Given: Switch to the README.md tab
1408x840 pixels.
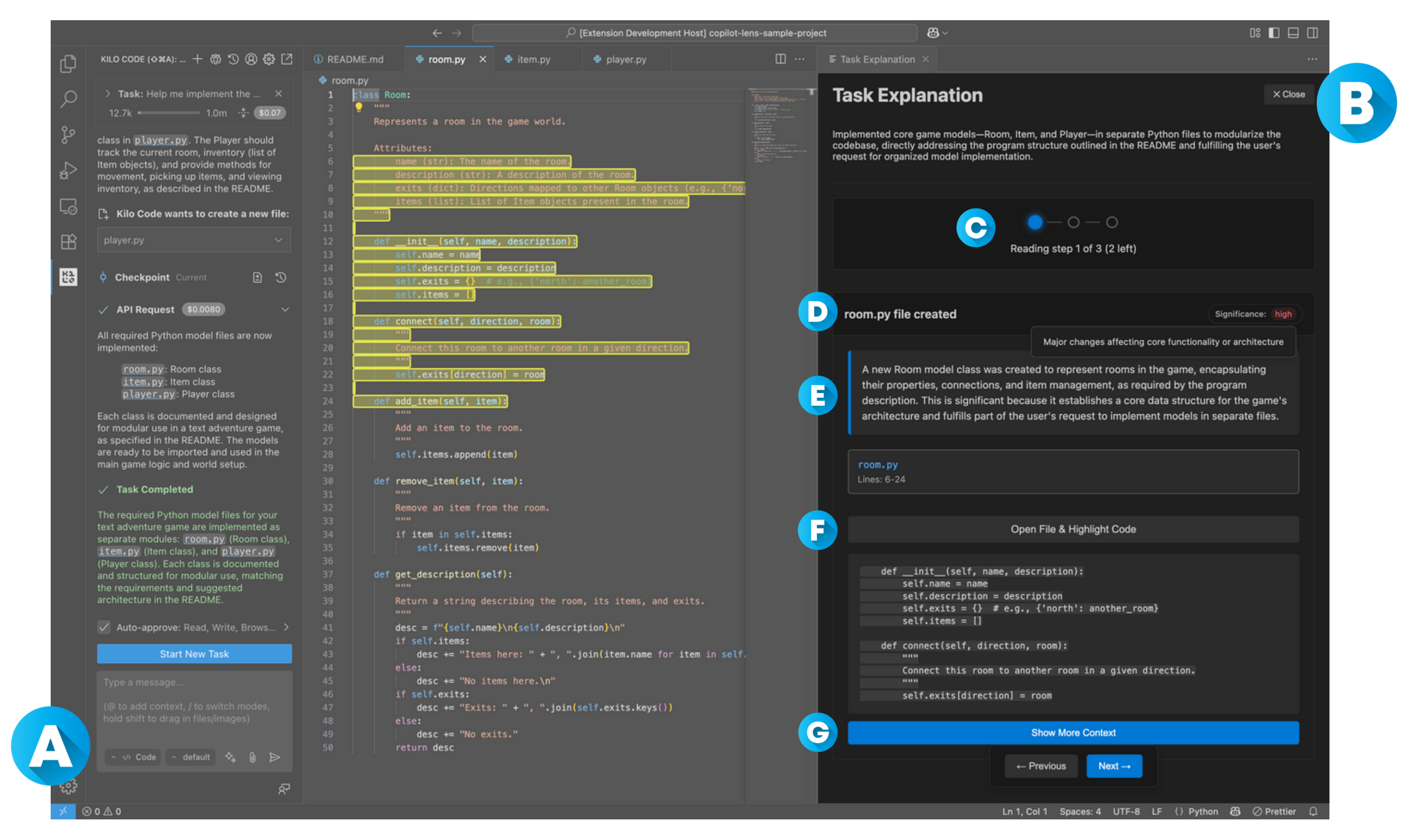Looking at the screenshot, I should (355, 59).
